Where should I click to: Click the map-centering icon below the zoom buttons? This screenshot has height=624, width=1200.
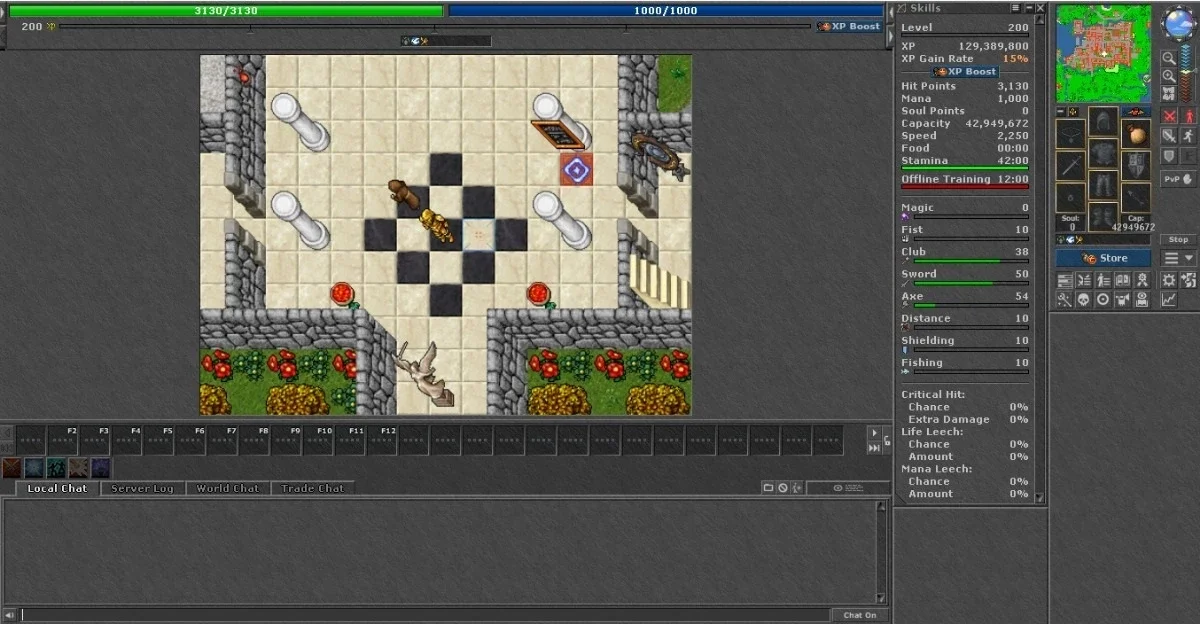coord(1169,93)
